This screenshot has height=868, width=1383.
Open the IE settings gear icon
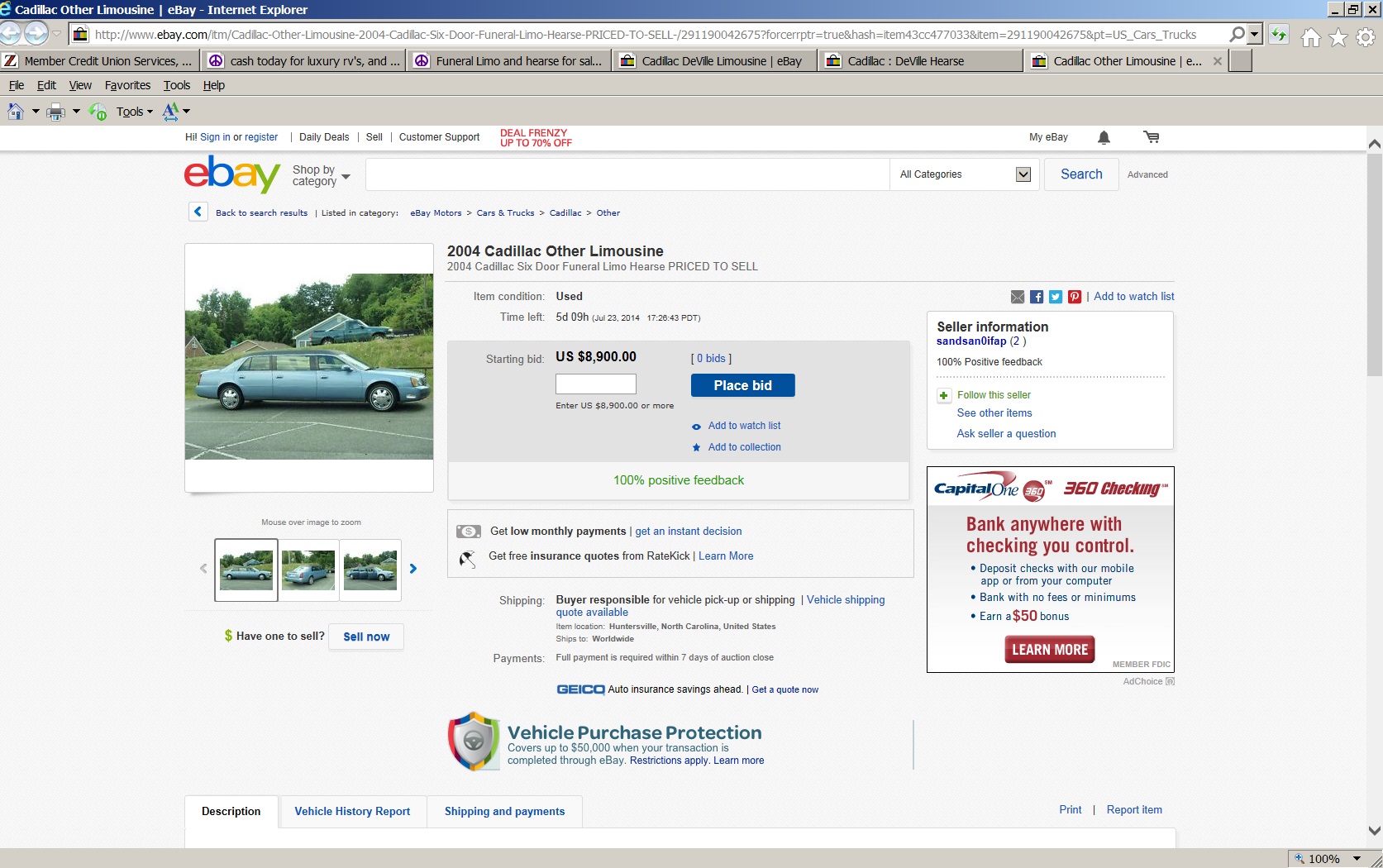click(x=1366, y=37)
